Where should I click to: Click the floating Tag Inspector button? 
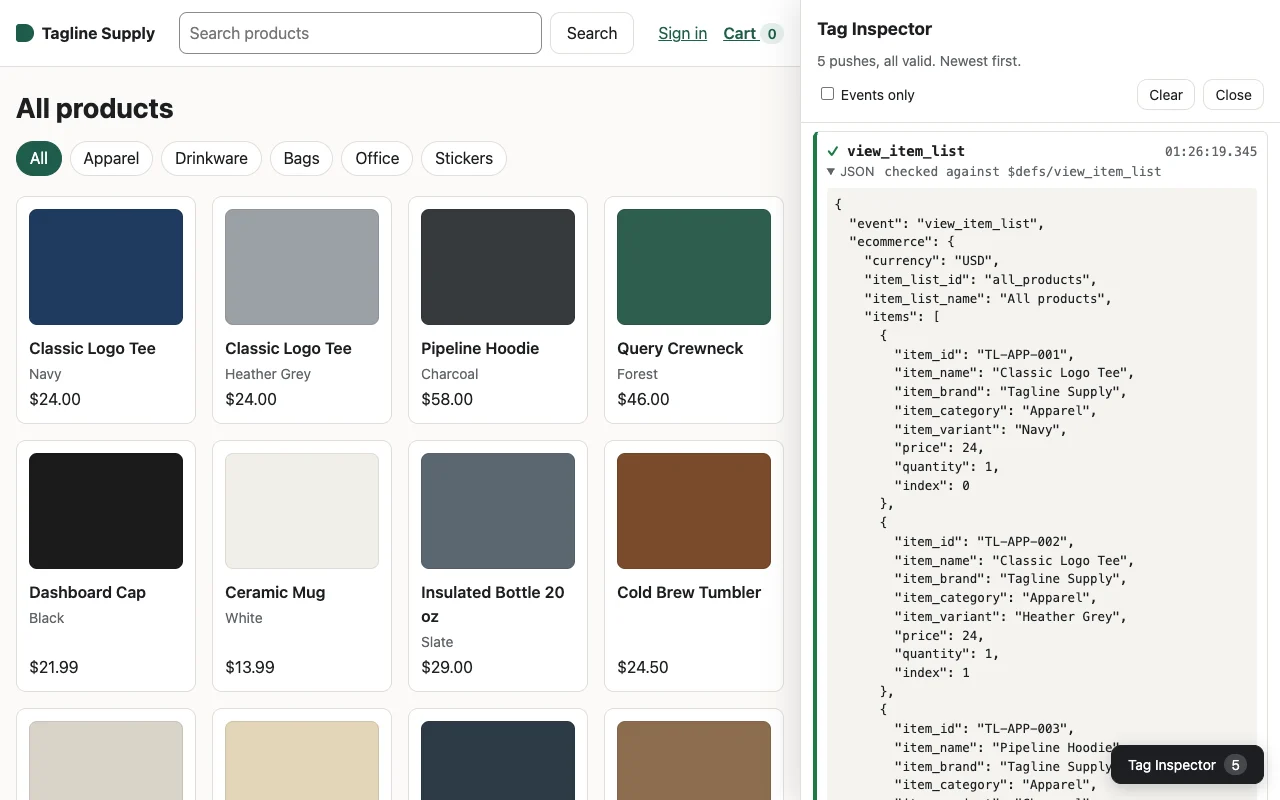click(1187, 765)
